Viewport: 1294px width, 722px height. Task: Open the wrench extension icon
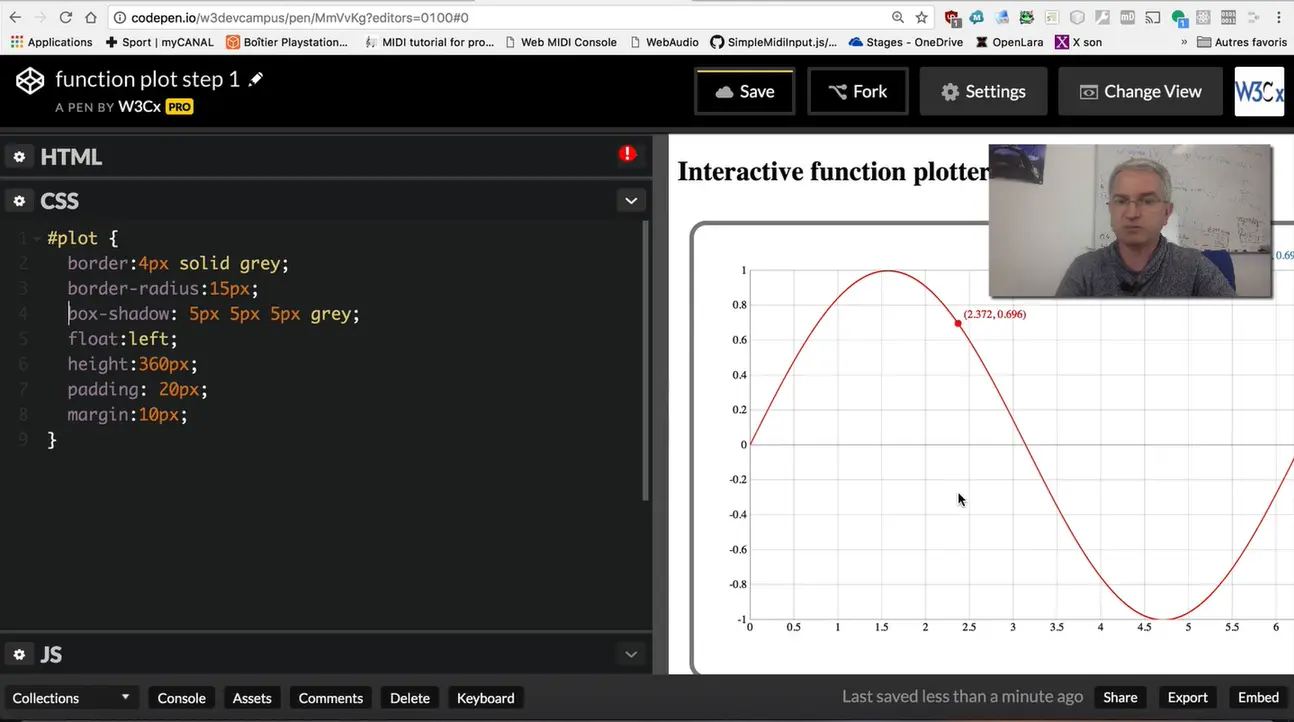click(1102, 17)
